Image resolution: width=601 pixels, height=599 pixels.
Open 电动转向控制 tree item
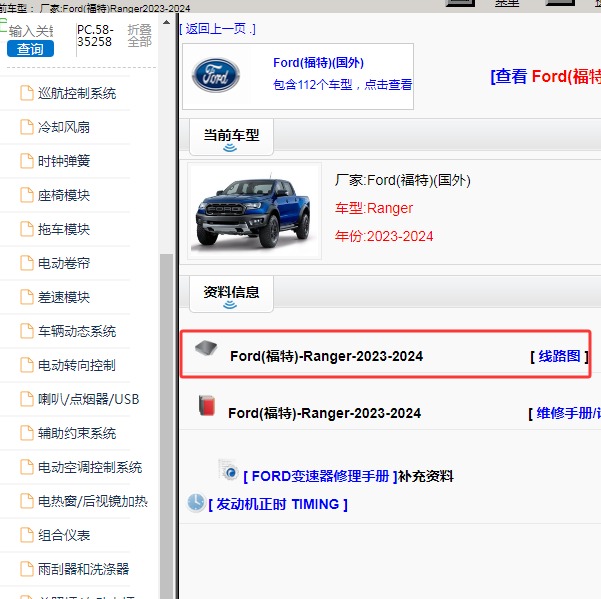77,365
